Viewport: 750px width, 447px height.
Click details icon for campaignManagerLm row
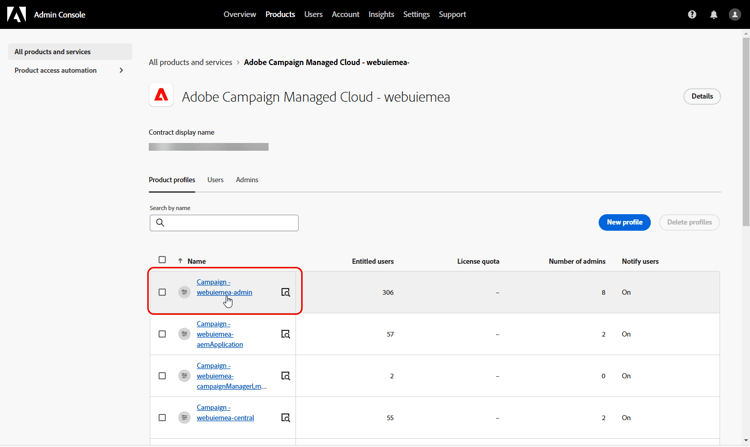[285, 376]
